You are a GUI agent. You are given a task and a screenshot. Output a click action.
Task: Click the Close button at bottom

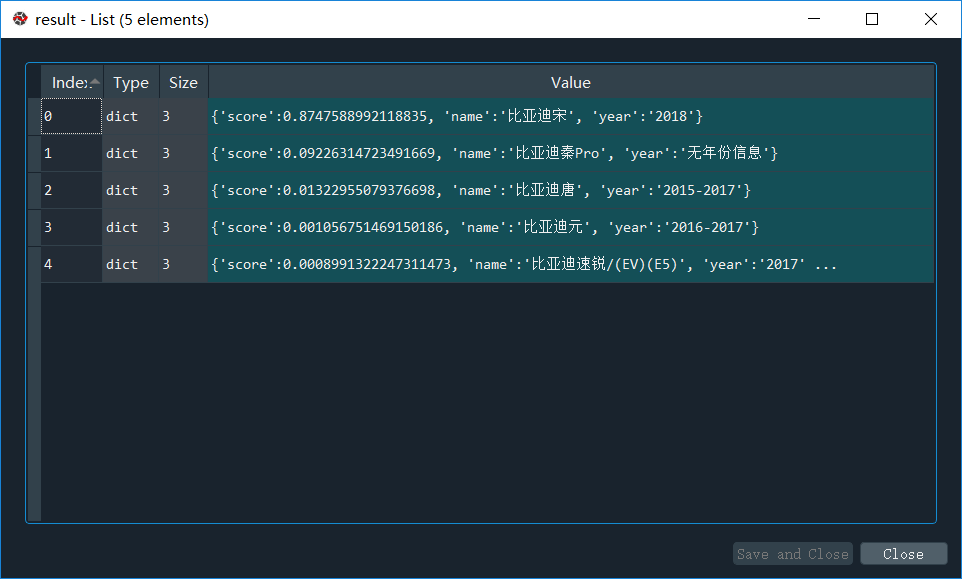pyautogui.click(x=903, y=554)
